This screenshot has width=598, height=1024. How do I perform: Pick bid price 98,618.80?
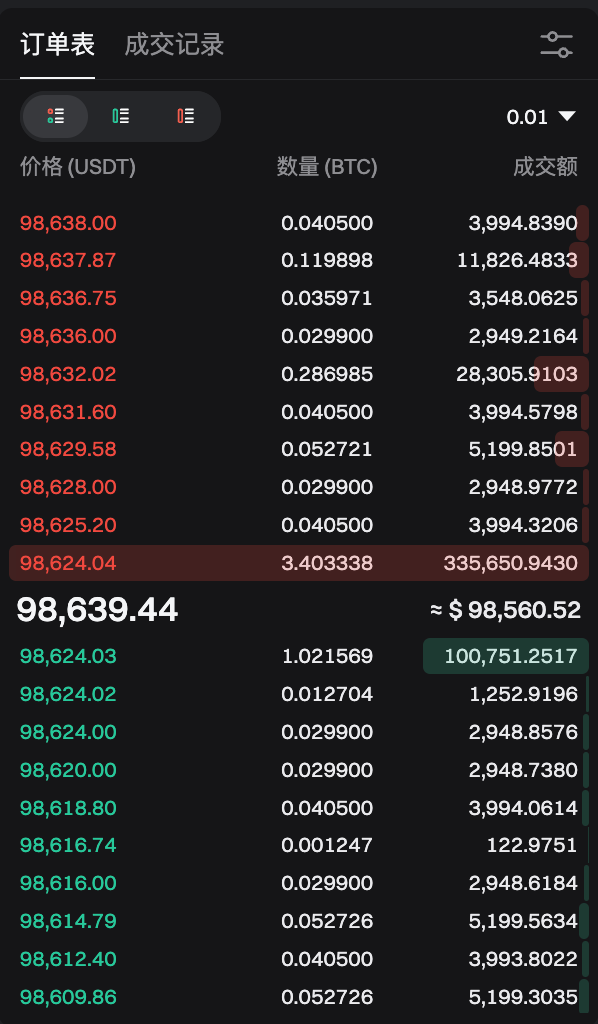[68, 808]
